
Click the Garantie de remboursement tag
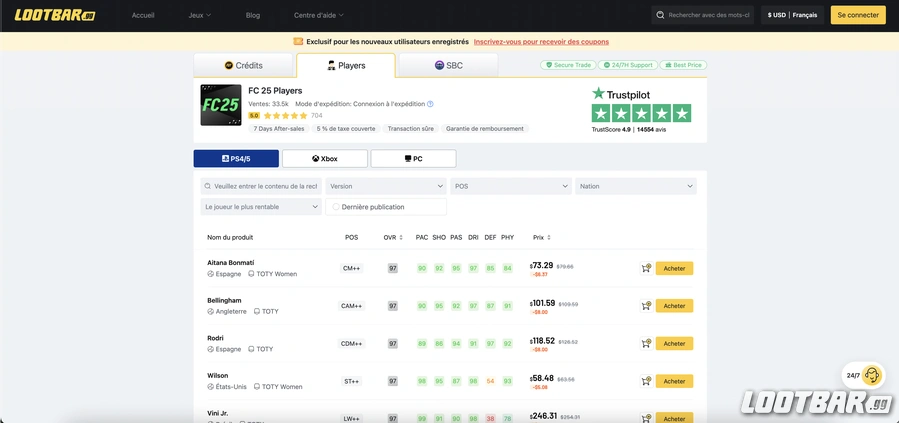pyautogui.click(x=484, y=129)
